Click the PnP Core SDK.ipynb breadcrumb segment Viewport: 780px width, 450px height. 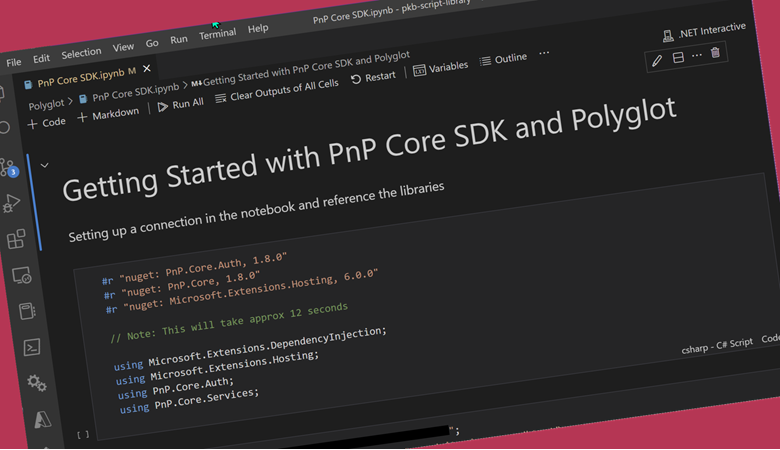[x=129, y=93]
